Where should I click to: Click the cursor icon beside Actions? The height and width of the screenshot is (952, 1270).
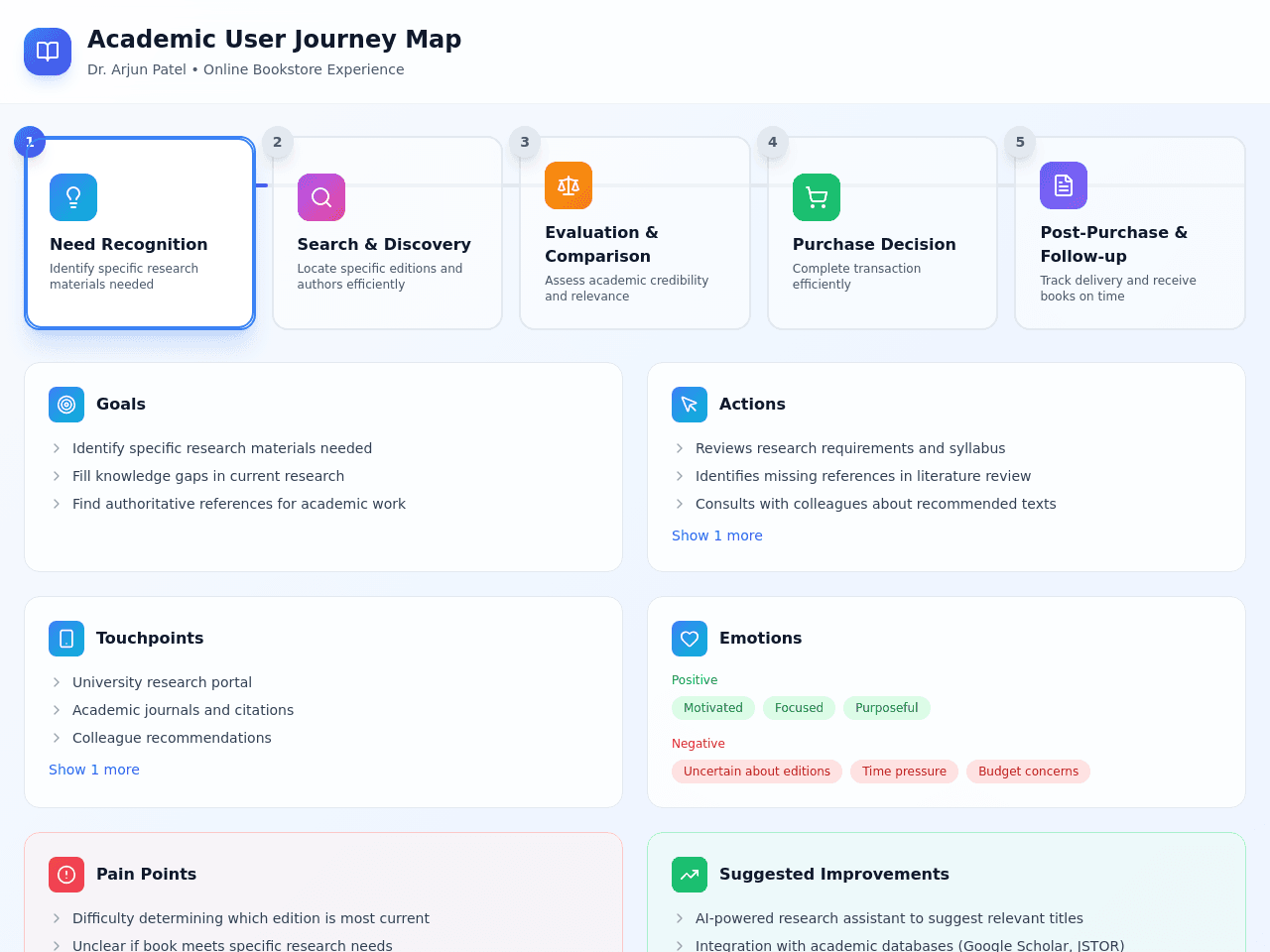[x=690, y=405]
